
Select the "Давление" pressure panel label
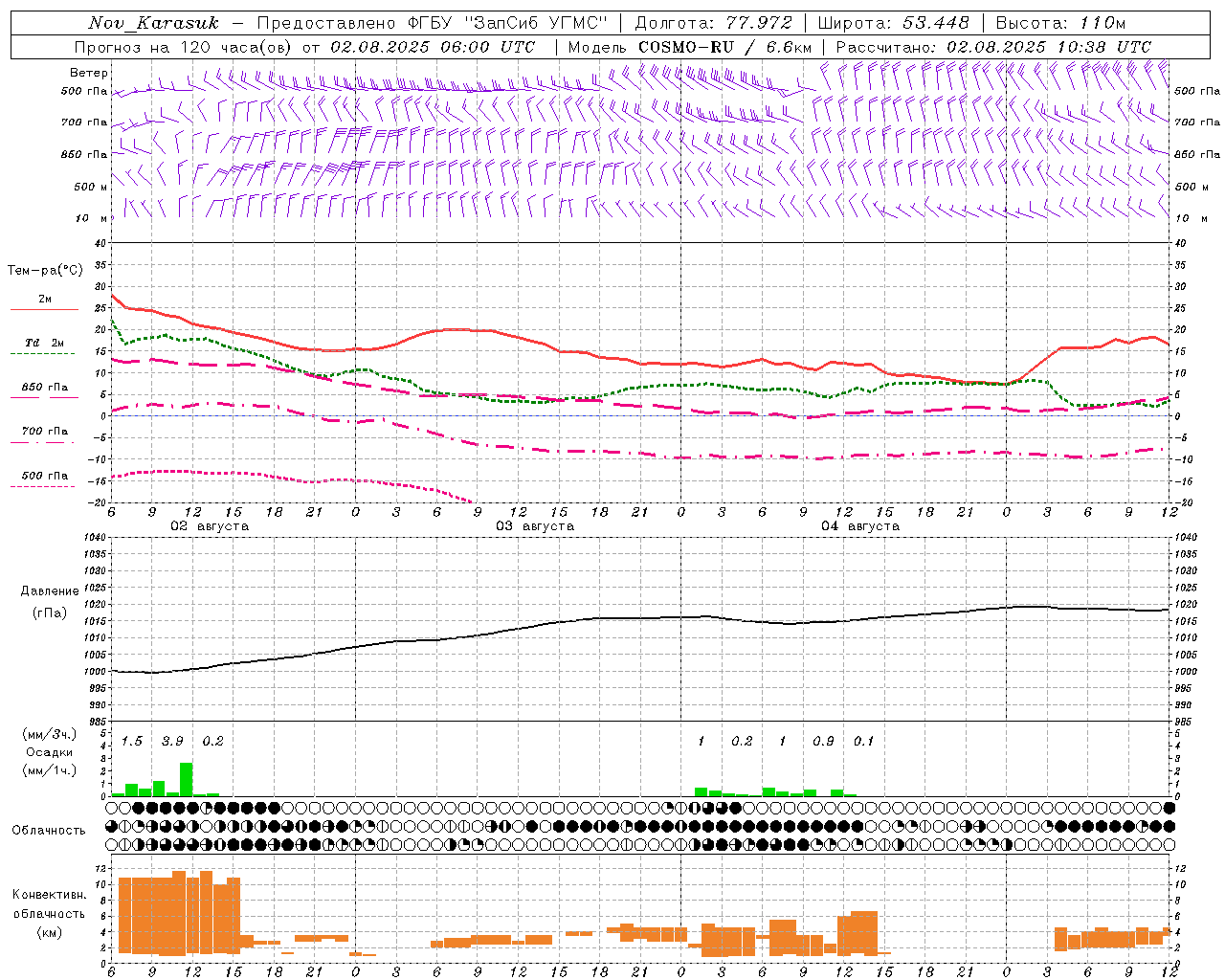(x=50, y=591)
